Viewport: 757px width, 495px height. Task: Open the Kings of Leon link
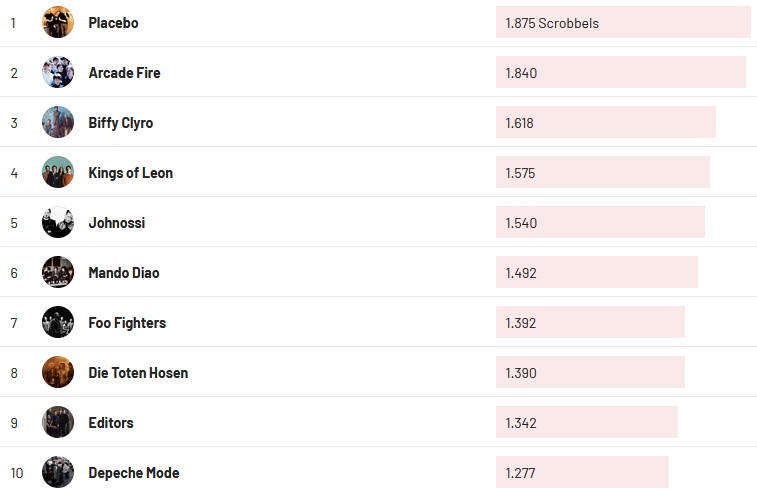click(130, 172)
